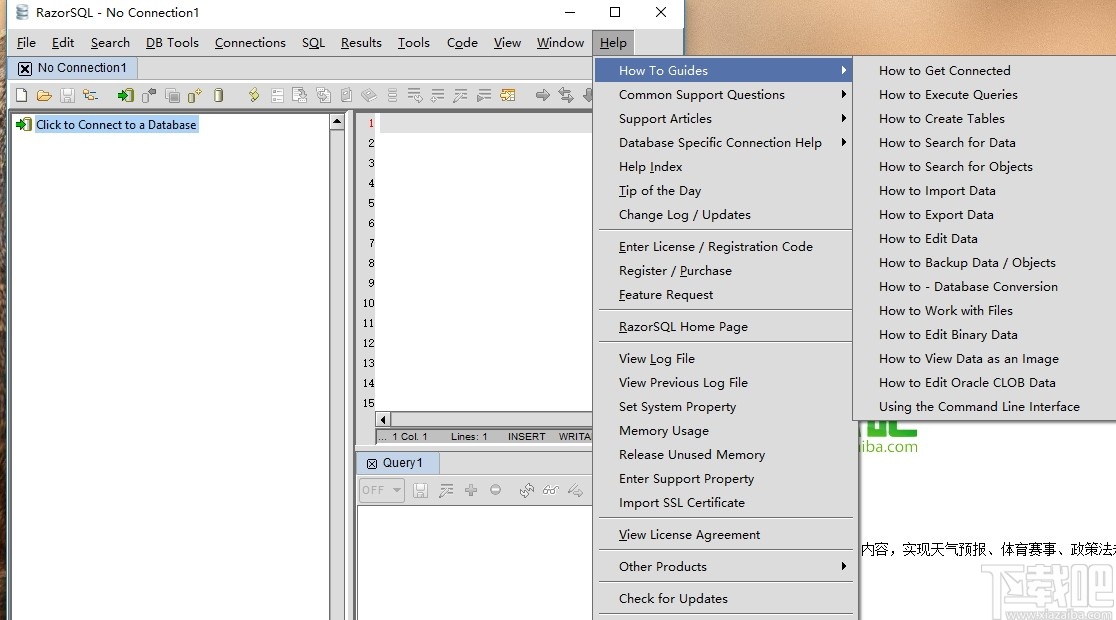1116x620 pixels.
Task: Click the insert row lines toolbar icon
Action: (x=438, y=95)
